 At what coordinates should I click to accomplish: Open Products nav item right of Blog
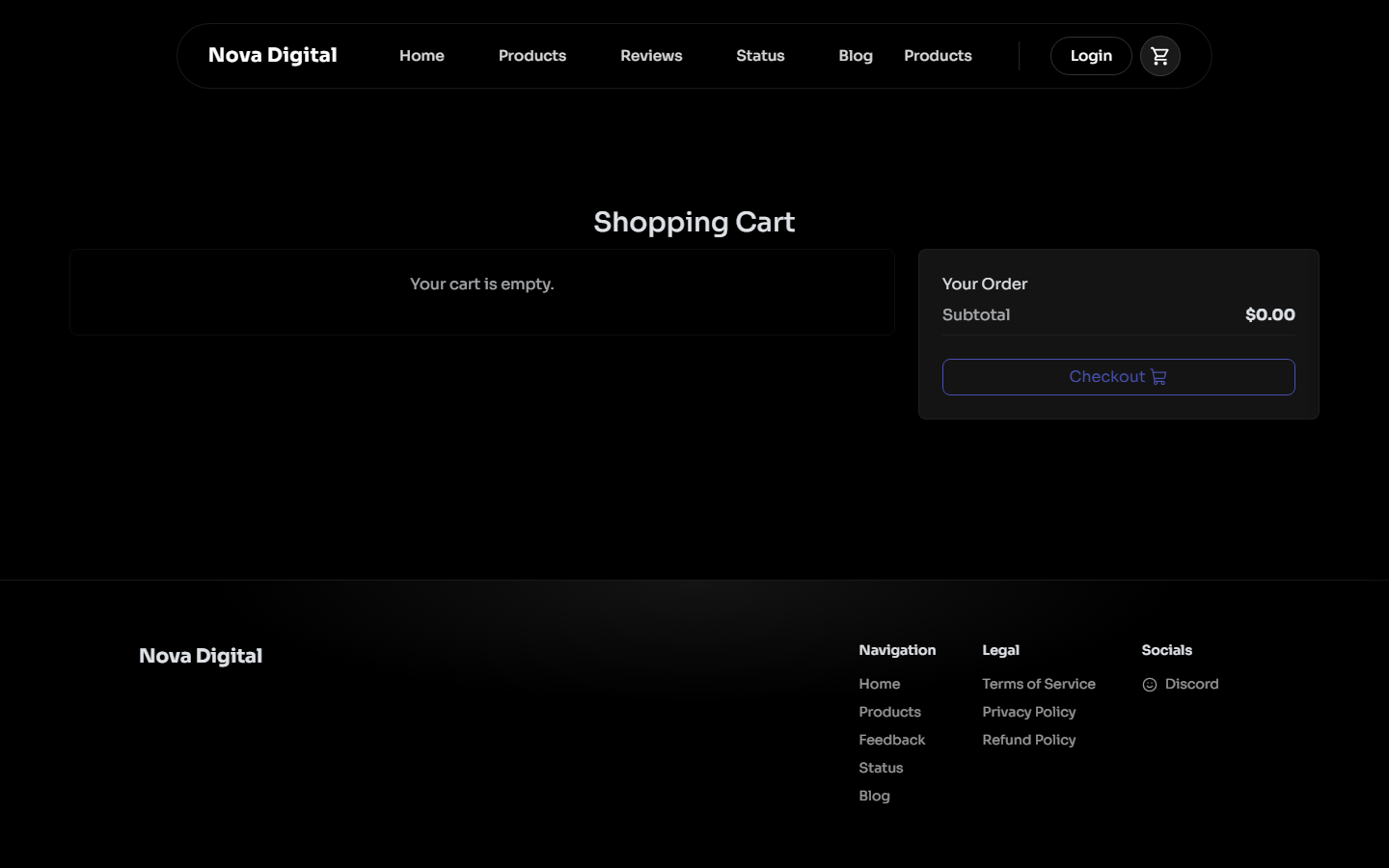tap(938, 56)
